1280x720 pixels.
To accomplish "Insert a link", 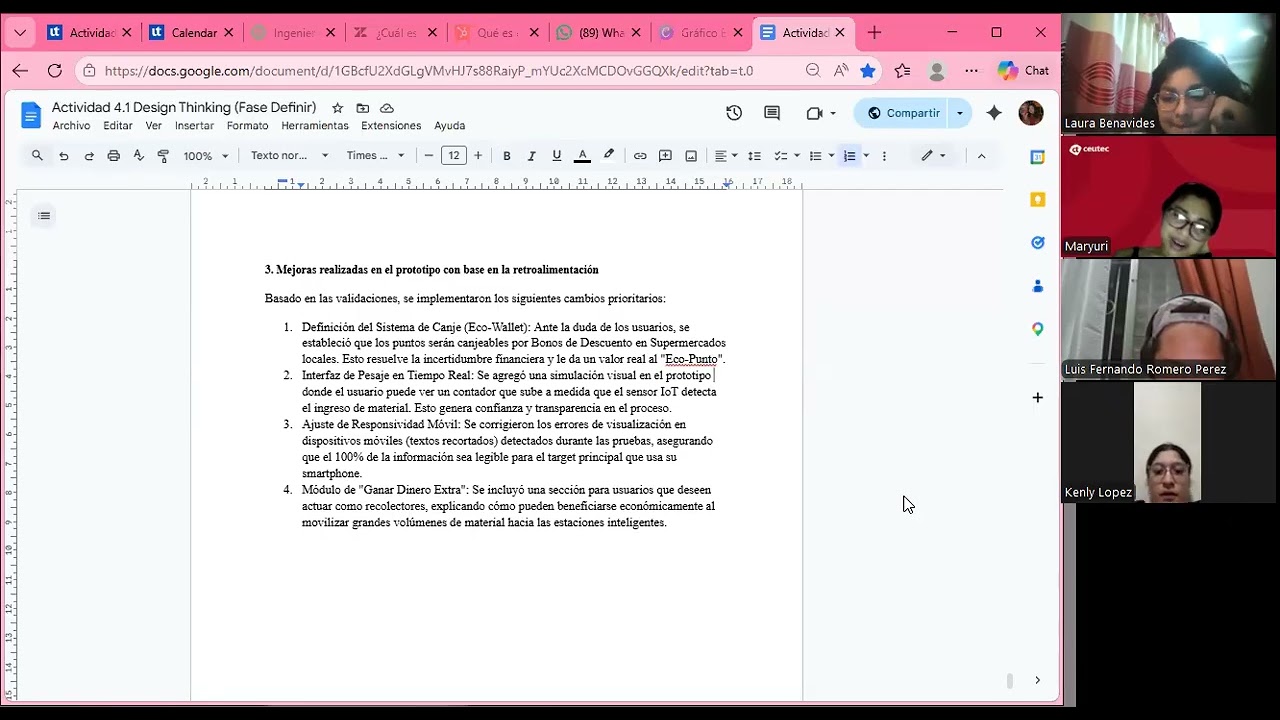I will [640, 156].
